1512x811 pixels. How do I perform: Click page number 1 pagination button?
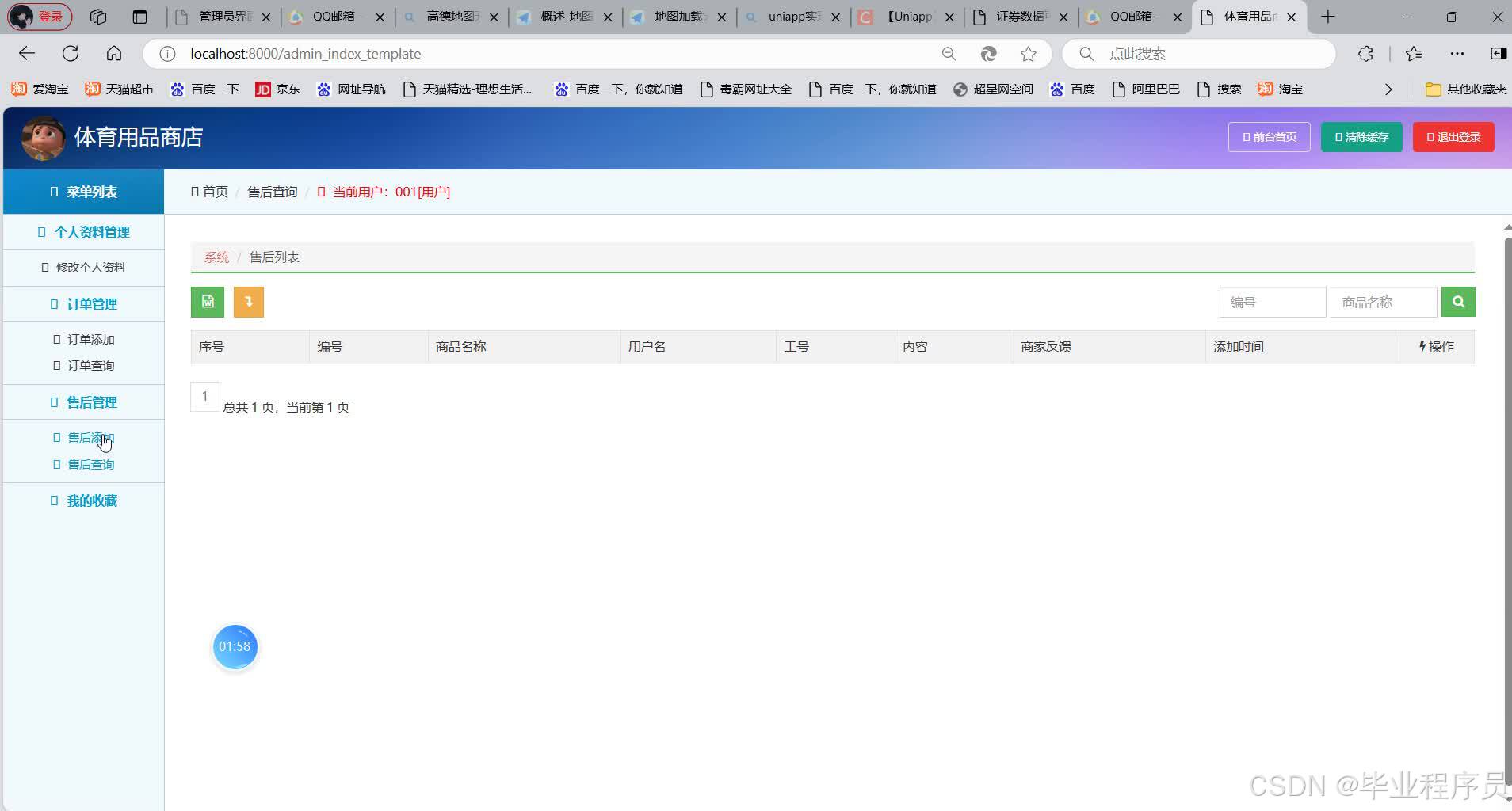(x=204, y=397)
